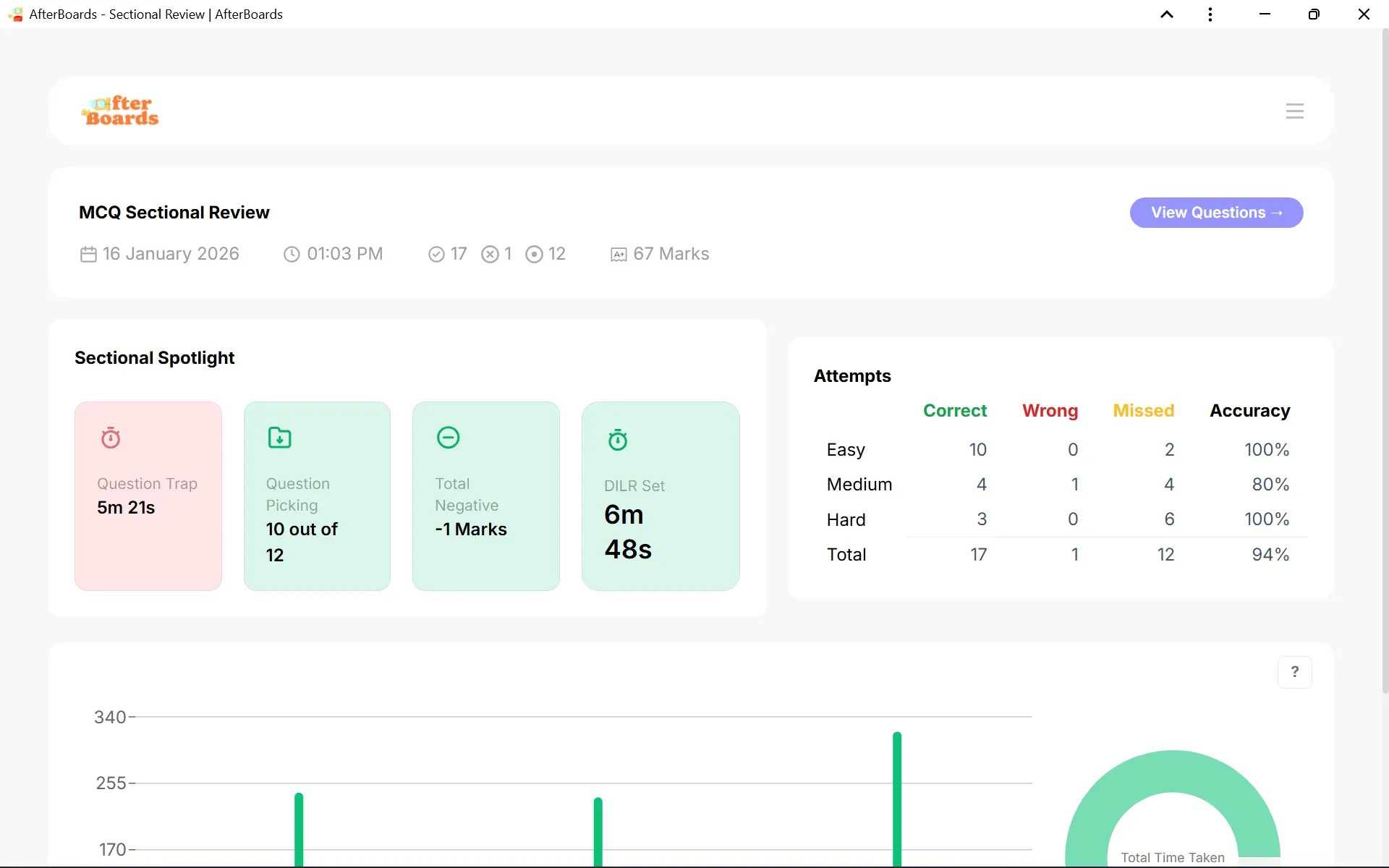Click the AfterBoards app icon in title bar
Screen dimensions: 1389x868
click(x=15, y=14)
